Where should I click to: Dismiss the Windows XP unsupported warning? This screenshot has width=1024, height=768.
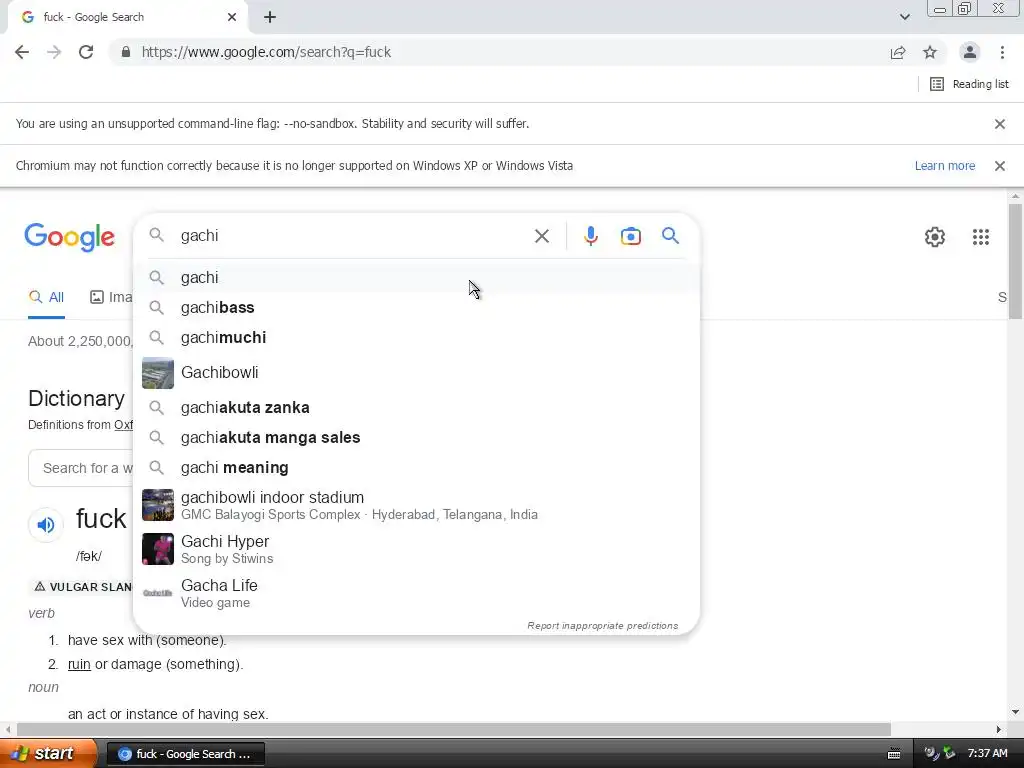[1000, 166]
